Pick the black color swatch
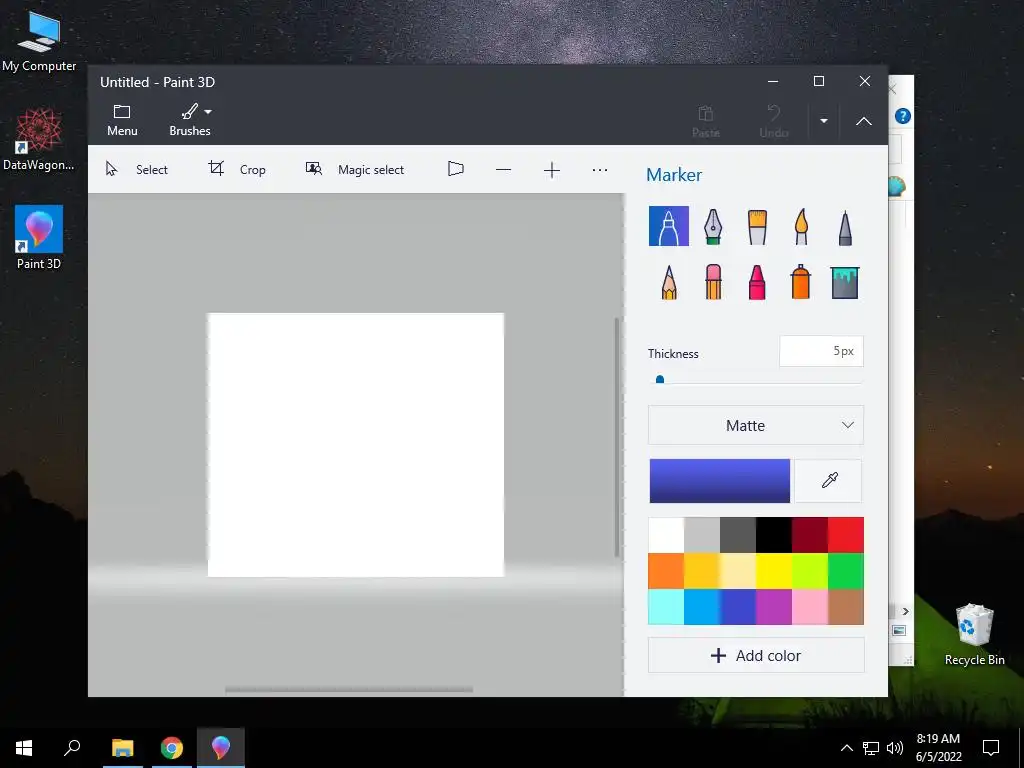Screen dimensions: 1024x768 [x=774, y=535]
